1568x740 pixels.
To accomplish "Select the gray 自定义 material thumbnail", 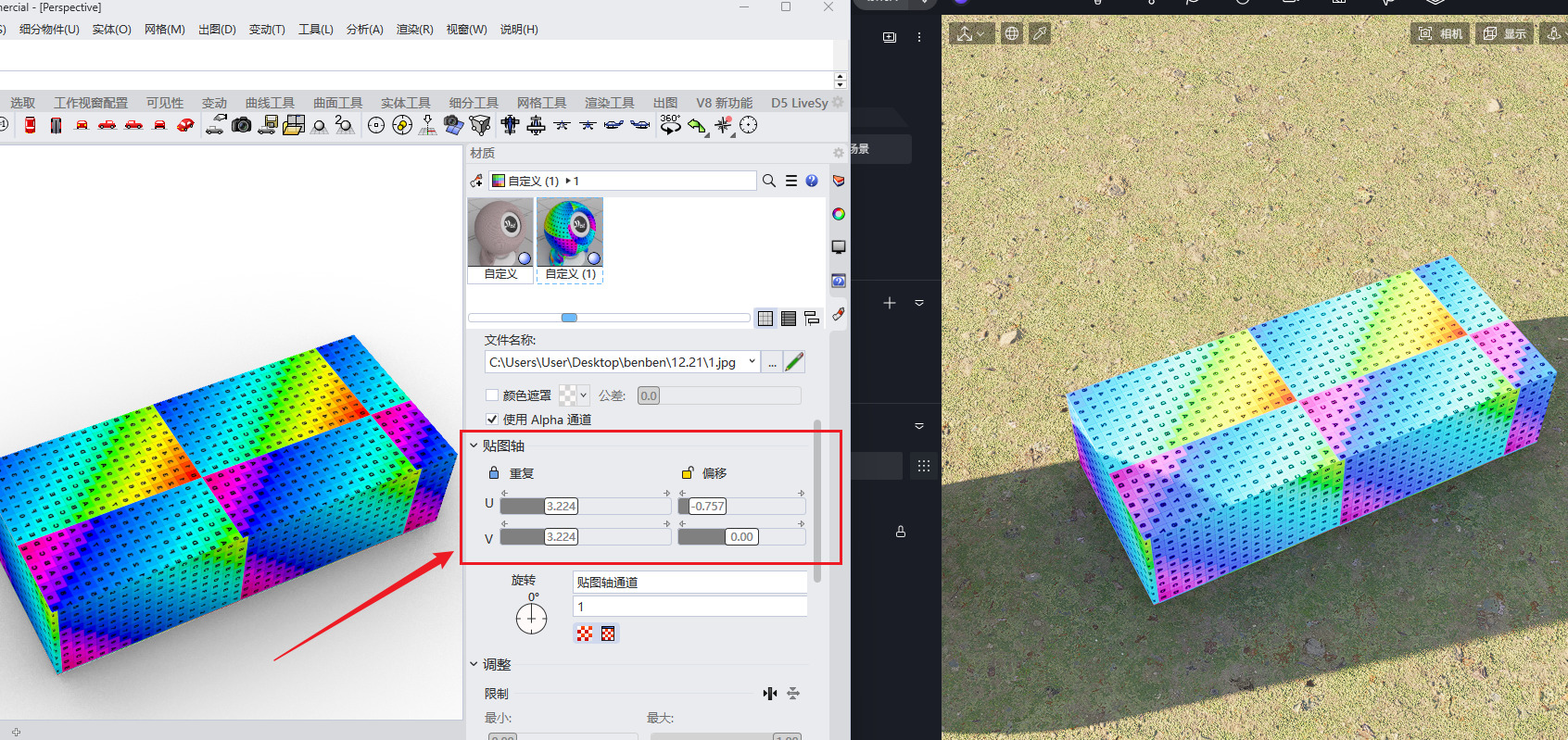I will (500, 232).
